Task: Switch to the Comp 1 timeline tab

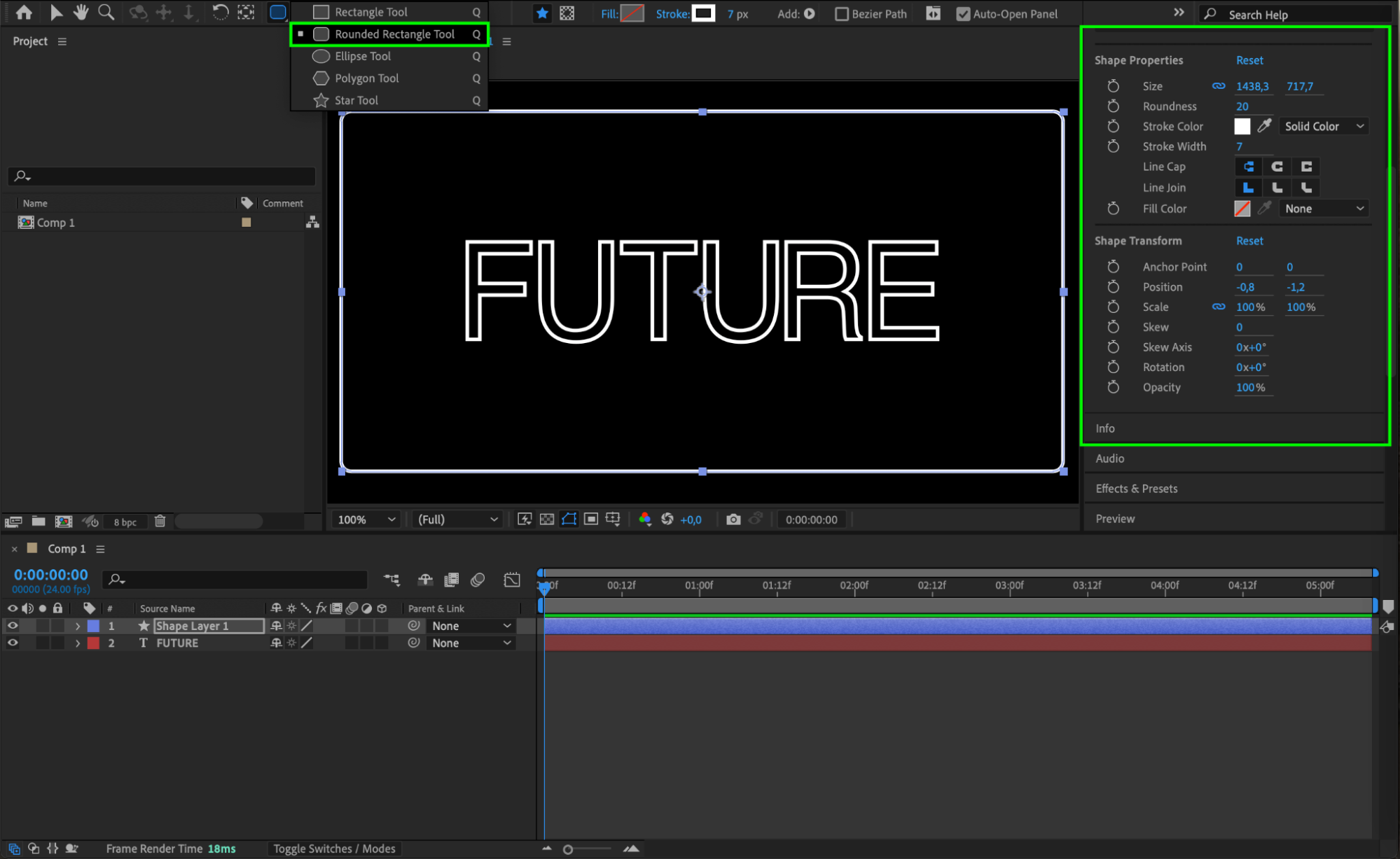Action: pyautogui.click(x=67, y=549)
